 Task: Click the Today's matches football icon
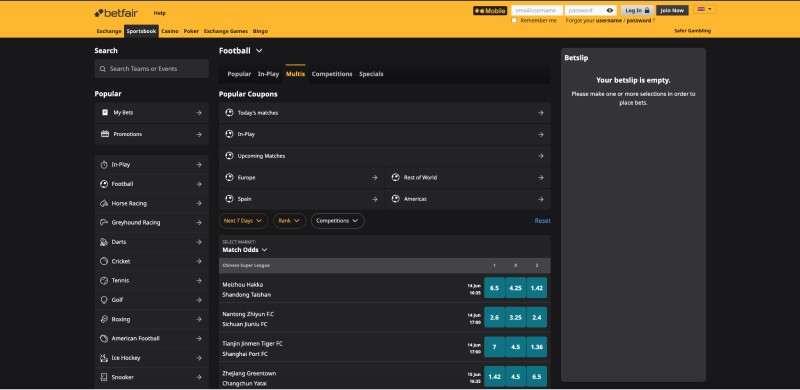tap(229, 112)
